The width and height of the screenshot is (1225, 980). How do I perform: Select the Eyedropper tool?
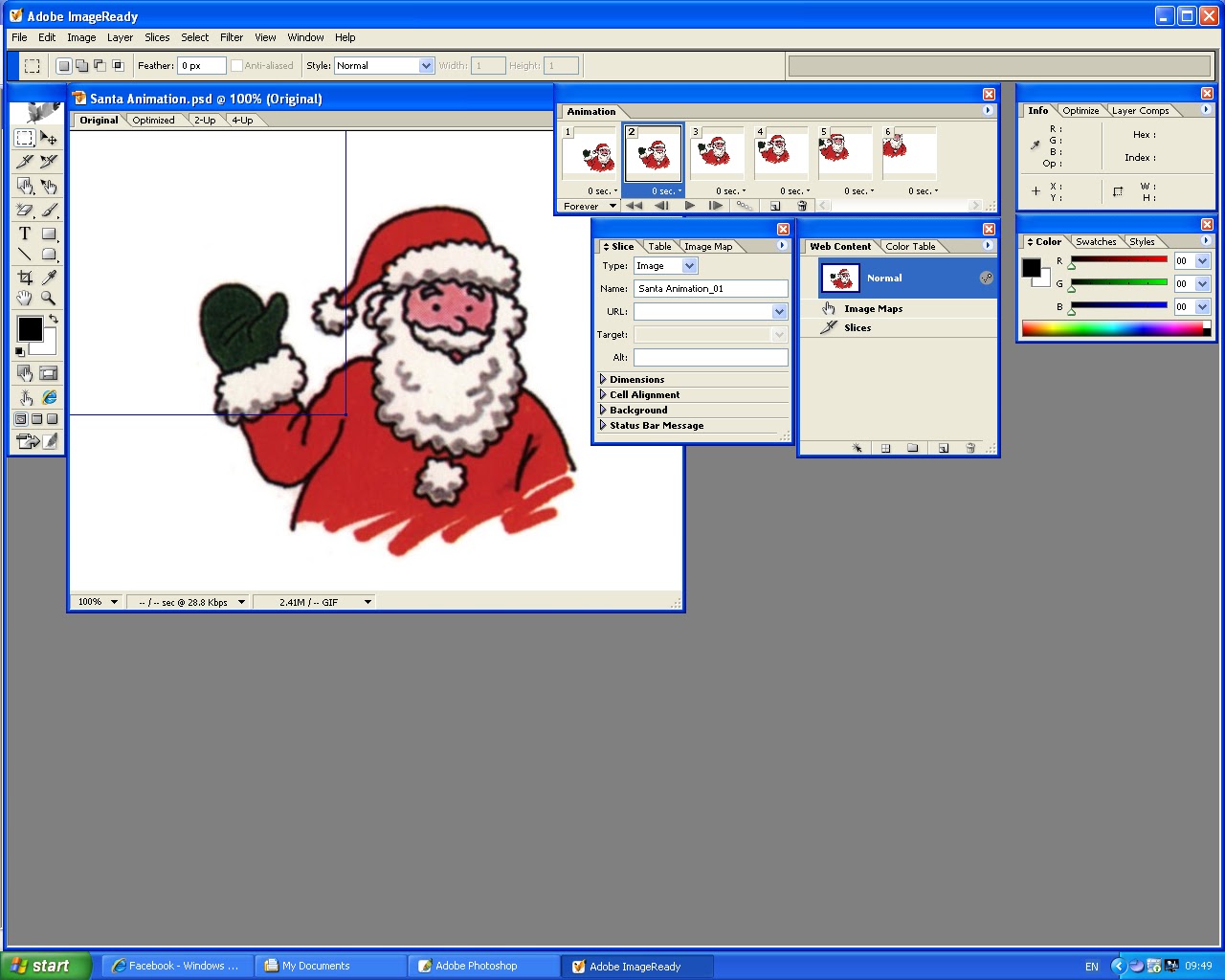49,278
